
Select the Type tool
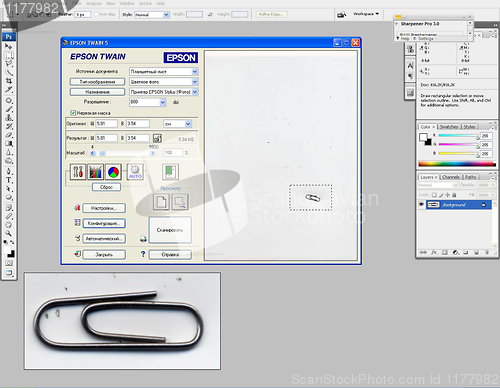(9, 180)
